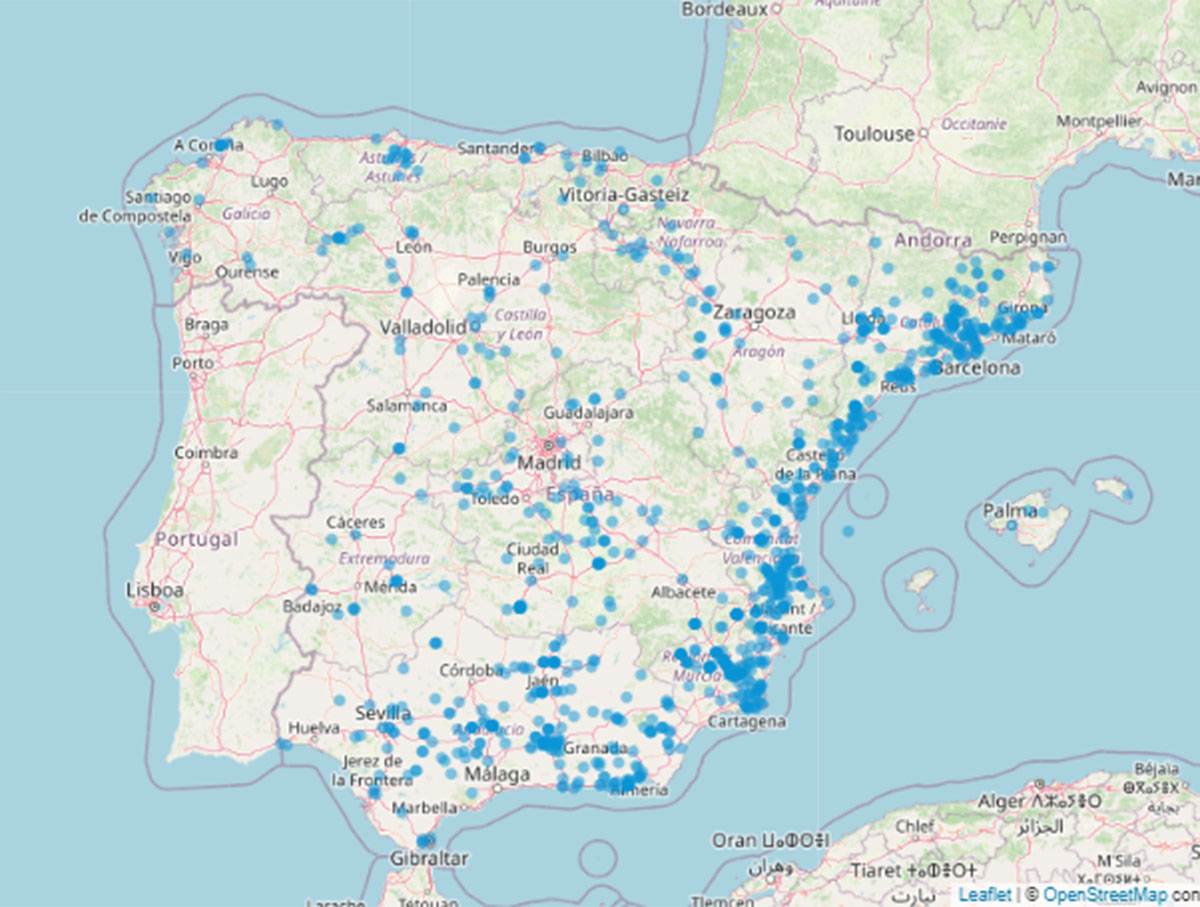Image resolution: width=1200 pixels, height=907 pixels.
Task: Click the Sevilla city label
Action: (x=383, y=713)
